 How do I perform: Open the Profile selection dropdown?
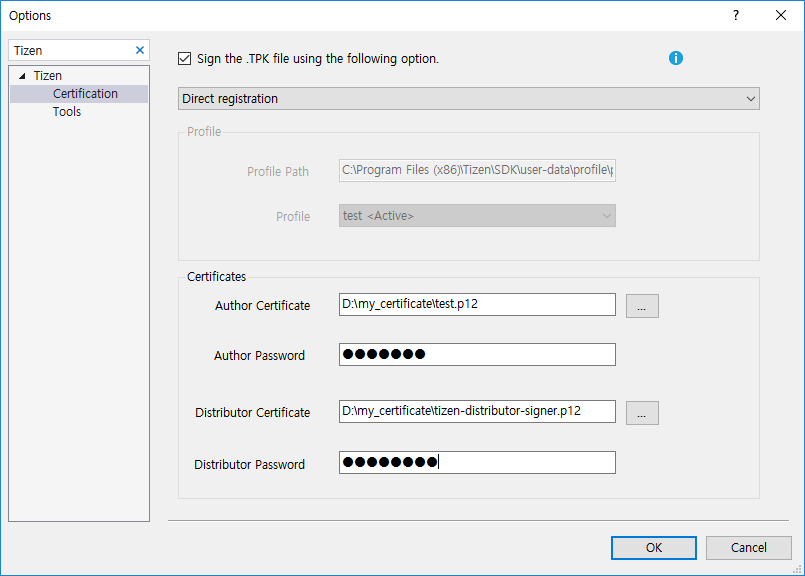point(606,216)
